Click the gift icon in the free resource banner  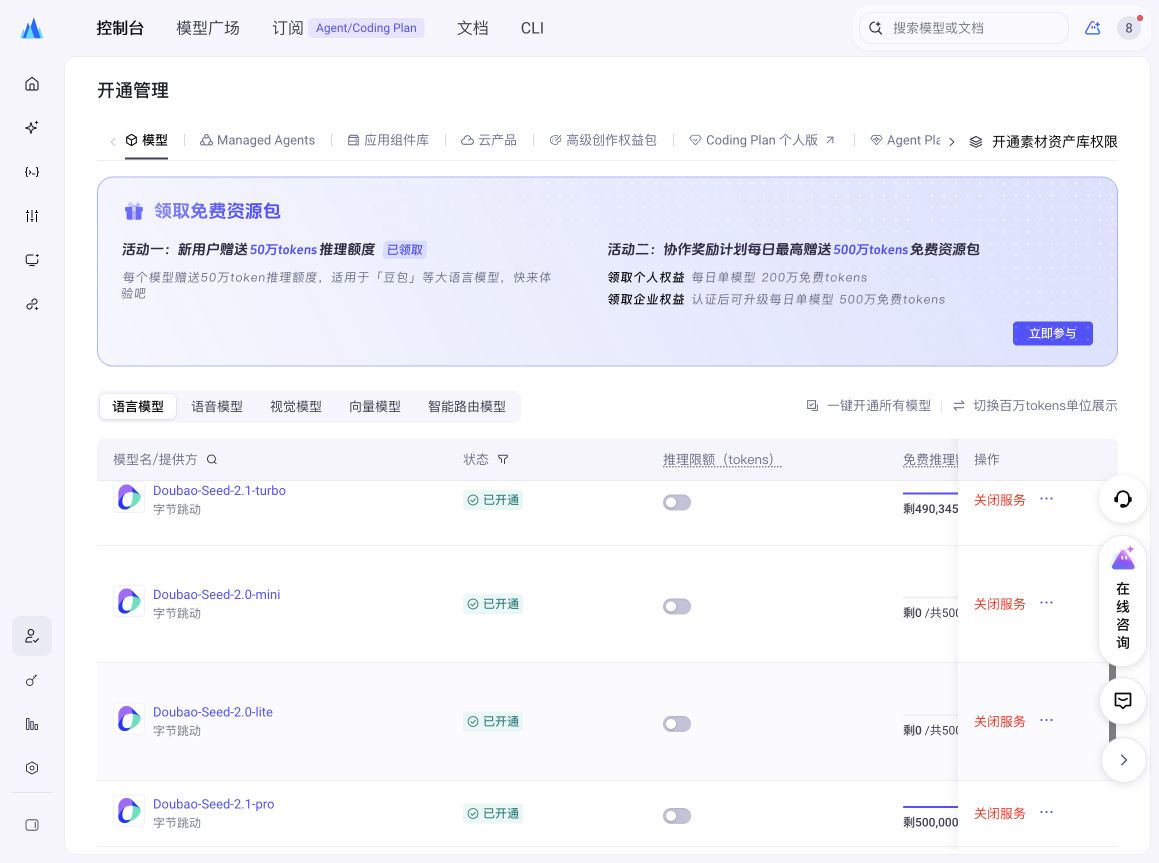point(134,211)
